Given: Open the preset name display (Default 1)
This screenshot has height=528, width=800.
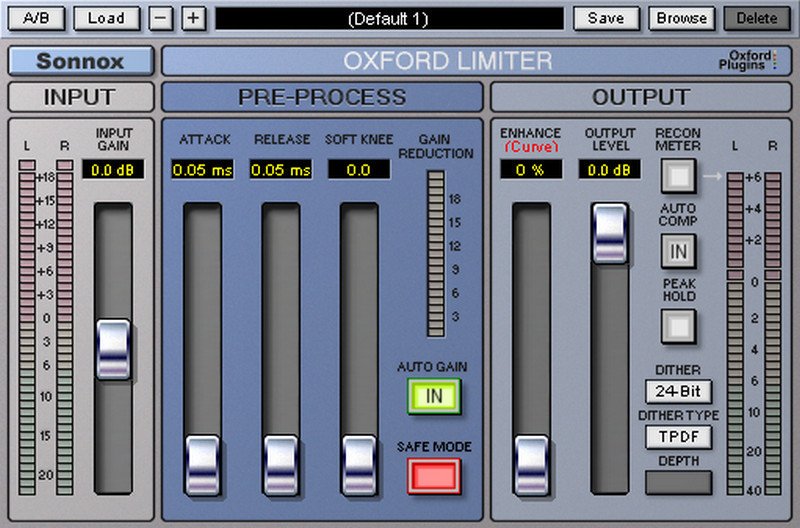Looking at the screenshot, I should [389, 18].
